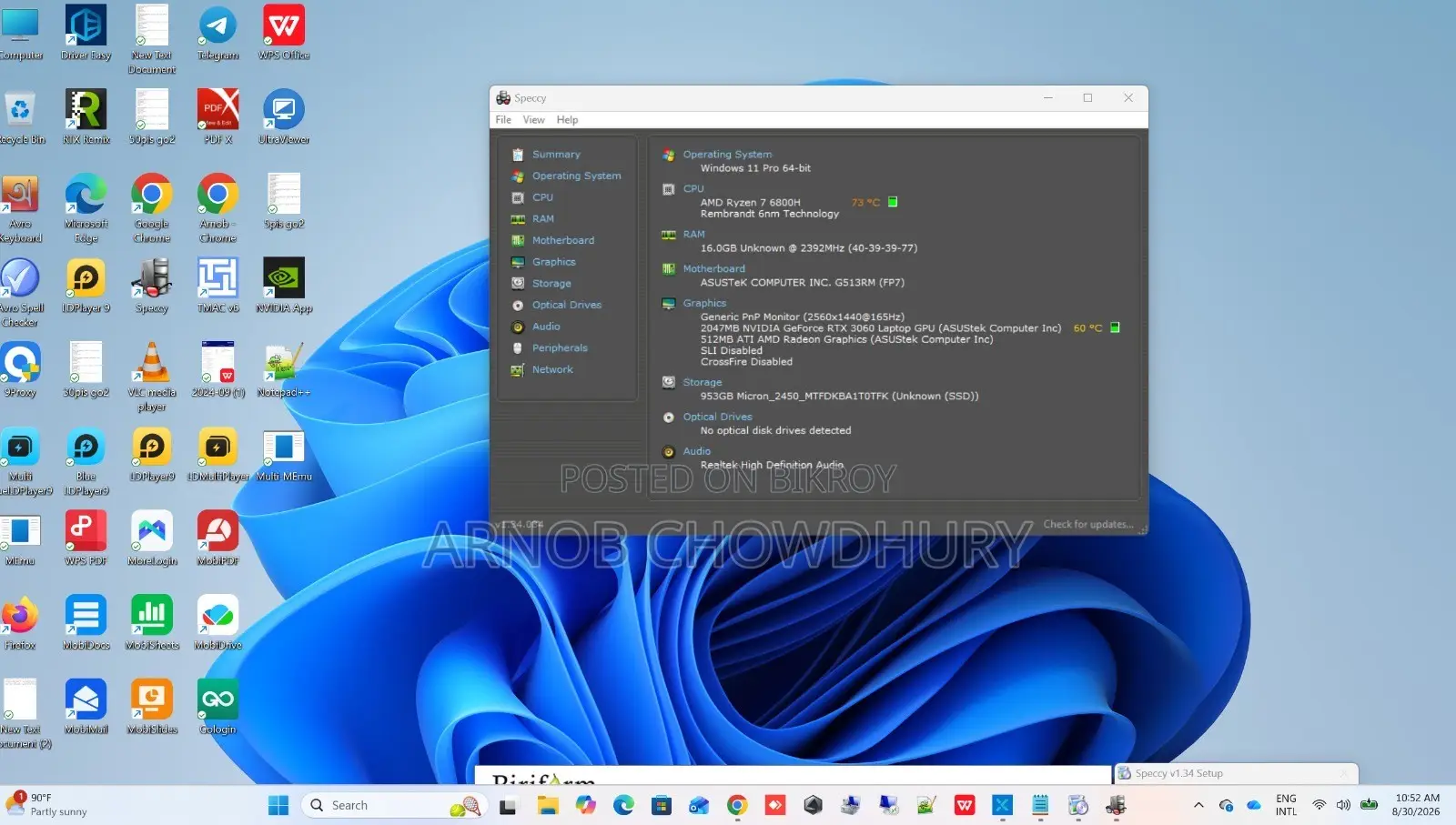Select Audio in the Speccy sidebar
Viewport: 1456px width, 825px height.
[546, 327]
